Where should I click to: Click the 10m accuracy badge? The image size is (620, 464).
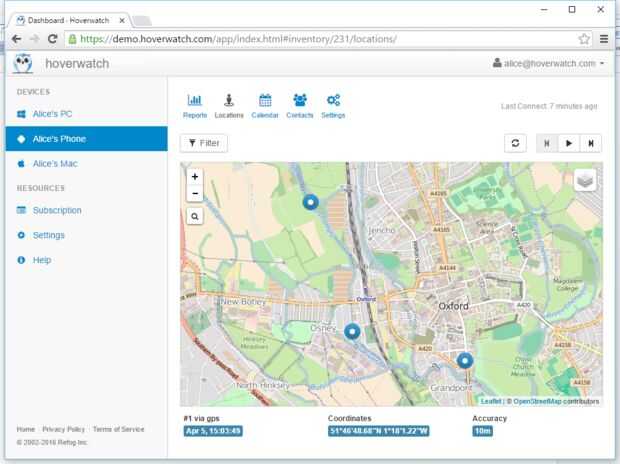click(482, 431)
